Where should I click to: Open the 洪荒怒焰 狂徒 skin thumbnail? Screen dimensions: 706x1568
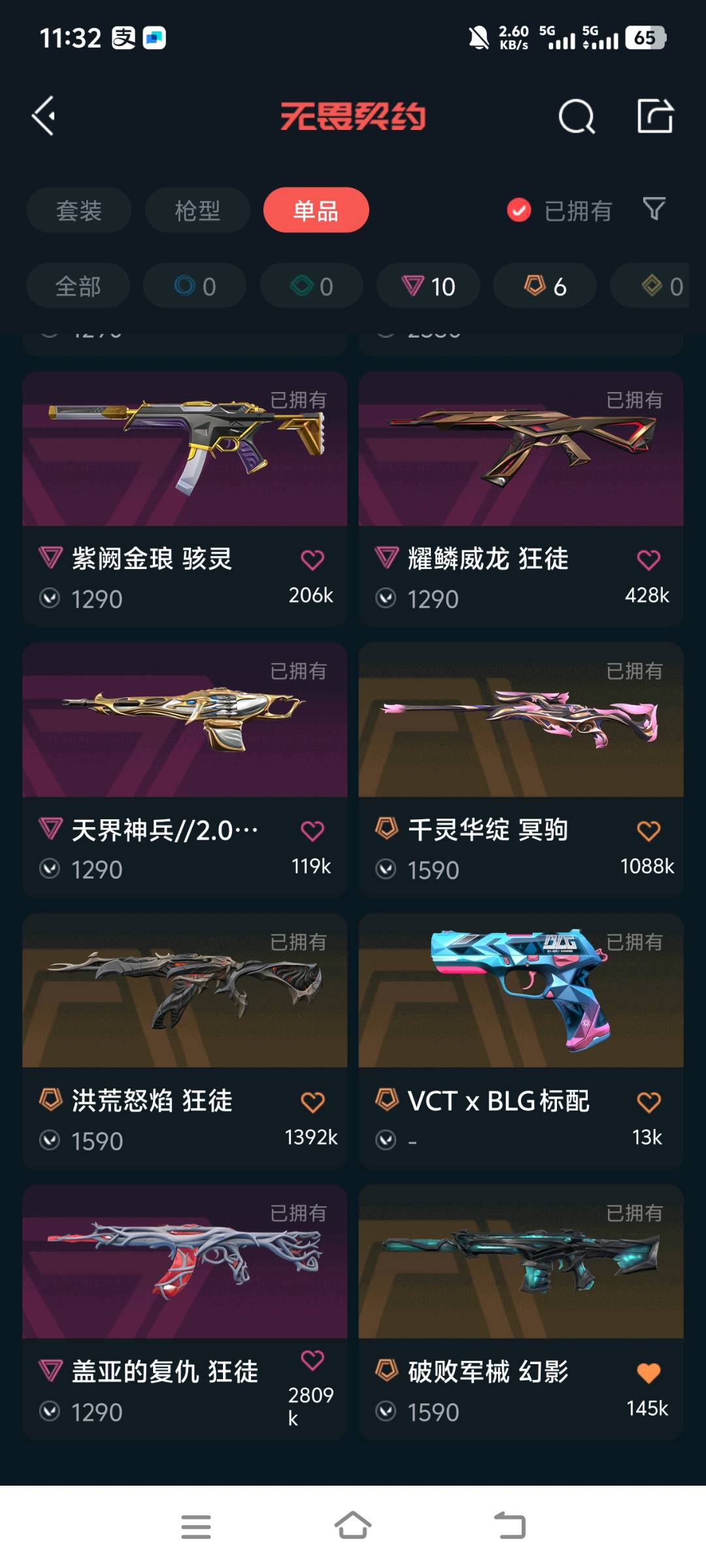coord(185,990)
